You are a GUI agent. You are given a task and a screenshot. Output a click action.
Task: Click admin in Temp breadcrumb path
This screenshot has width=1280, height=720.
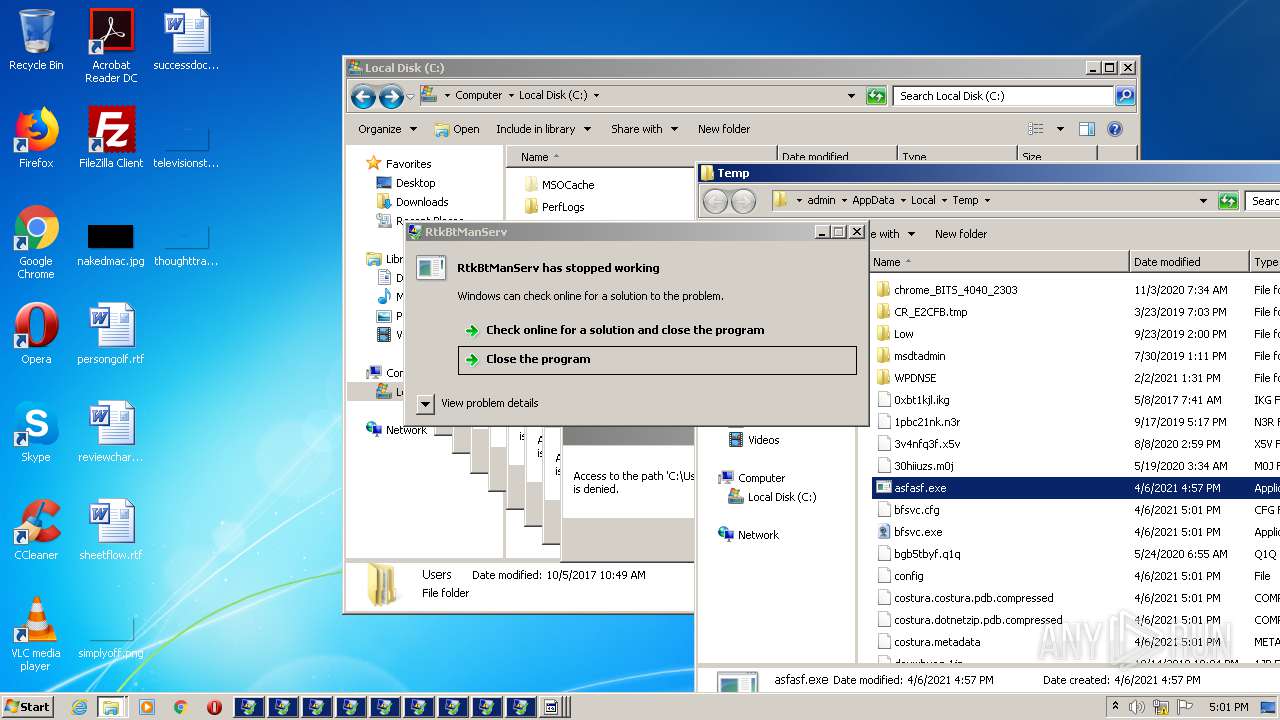[x=821, y=200]
